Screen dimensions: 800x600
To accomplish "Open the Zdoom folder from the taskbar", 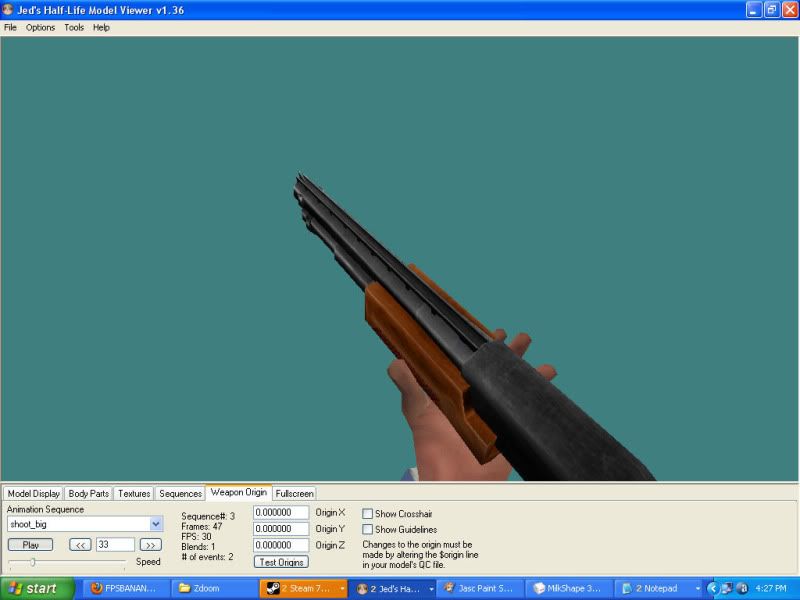I will click(214, 588).
